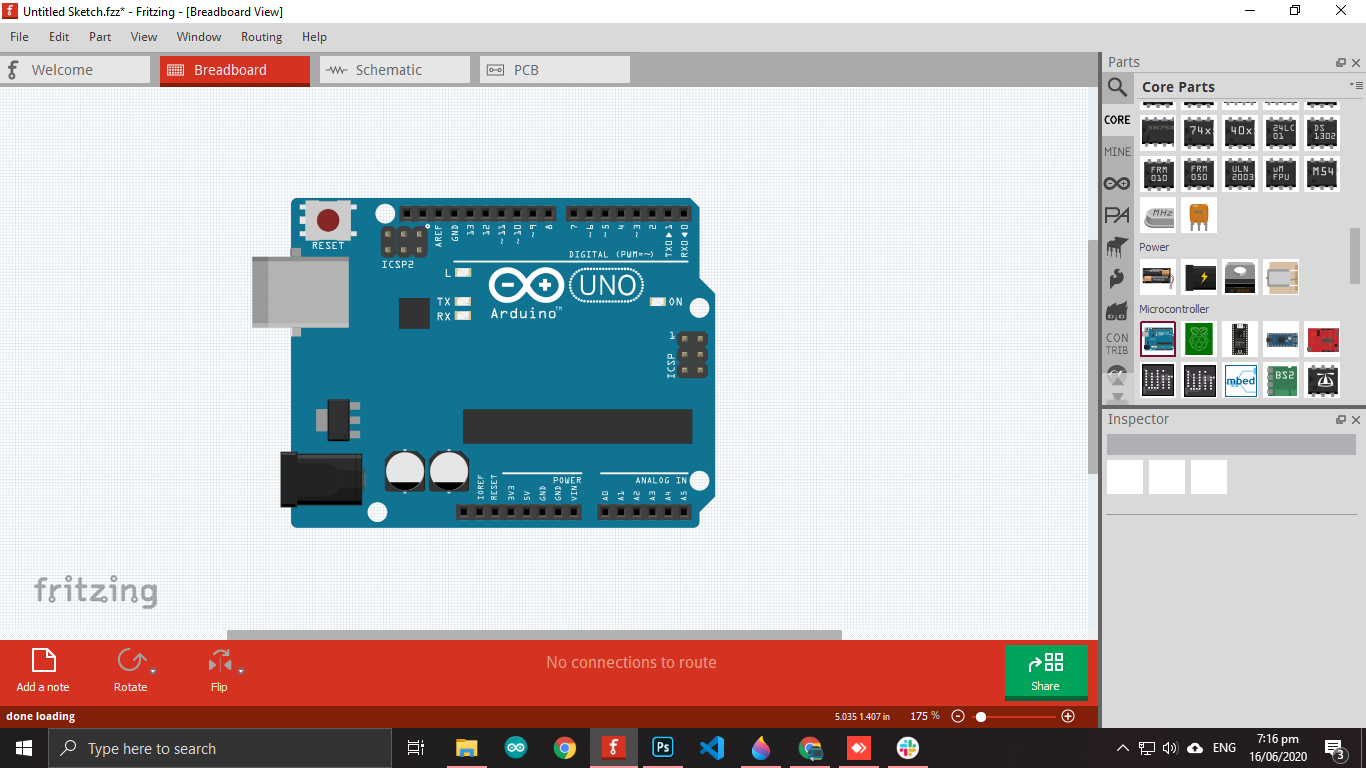Click the zoom in plus icon
The image size is (1366, 768).
(x=1068, y=716)
